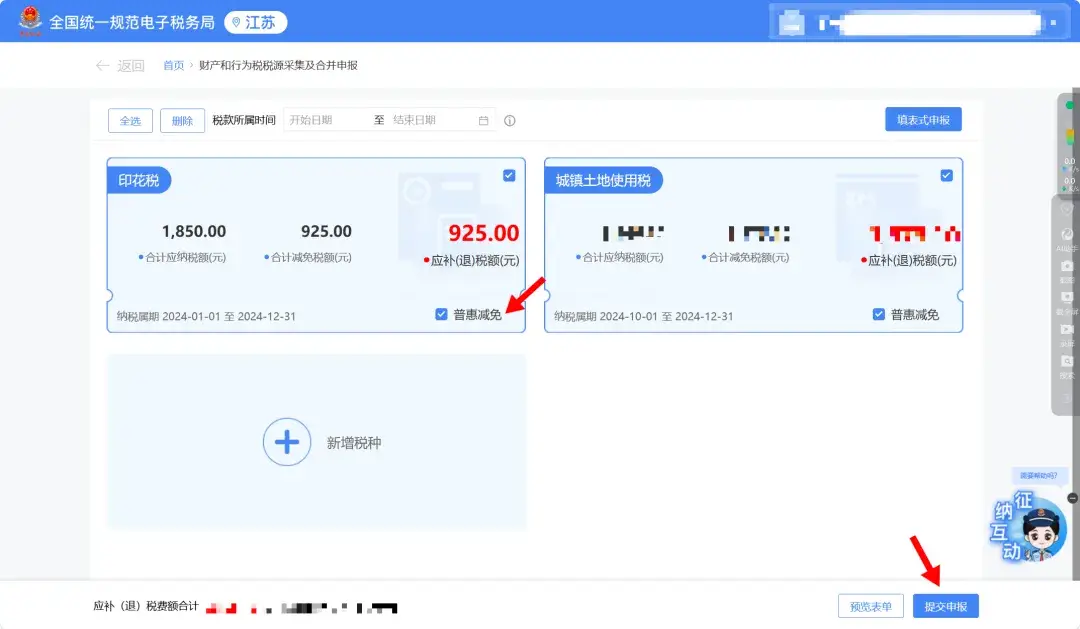This screenshot has height=629, width=1080.
Task: Toggle the selection checkbox on the 城镇土地使用税 card
Action: tap(945, 174)
